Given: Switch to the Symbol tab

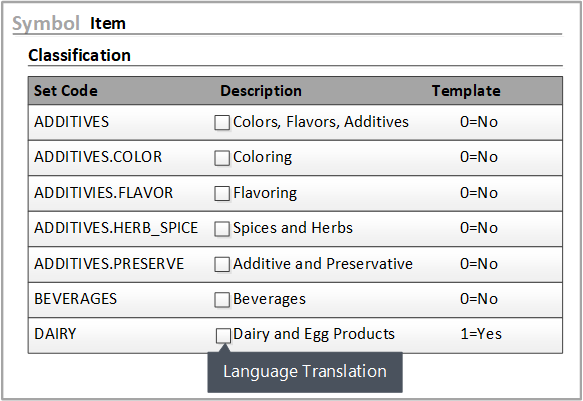Looking at the screenshot, I should click(46, 23).
